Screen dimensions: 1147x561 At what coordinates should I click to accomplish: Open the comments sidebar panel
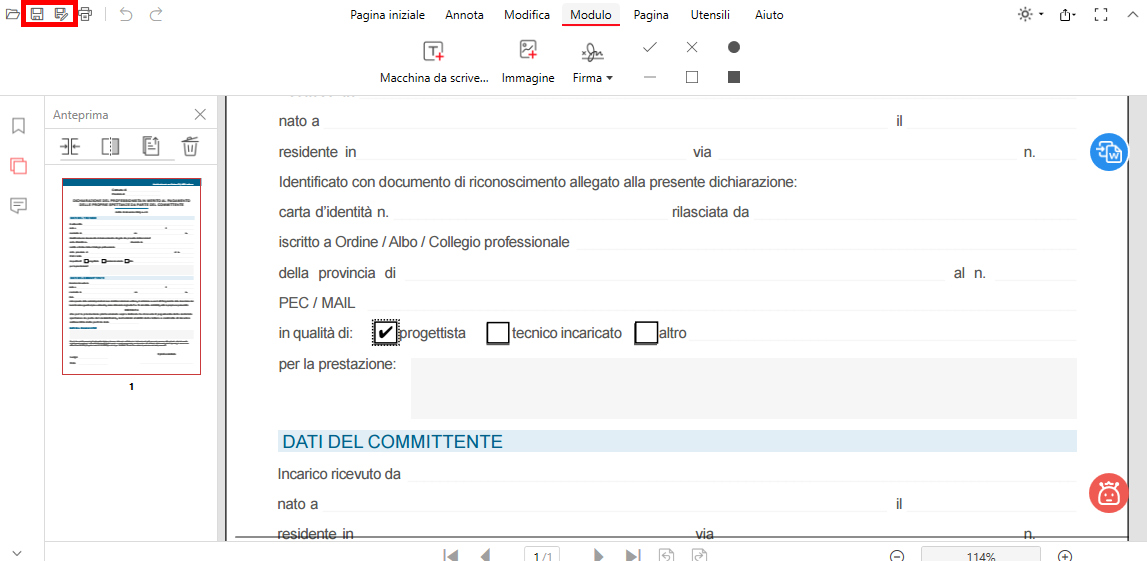tap(19, 206)
